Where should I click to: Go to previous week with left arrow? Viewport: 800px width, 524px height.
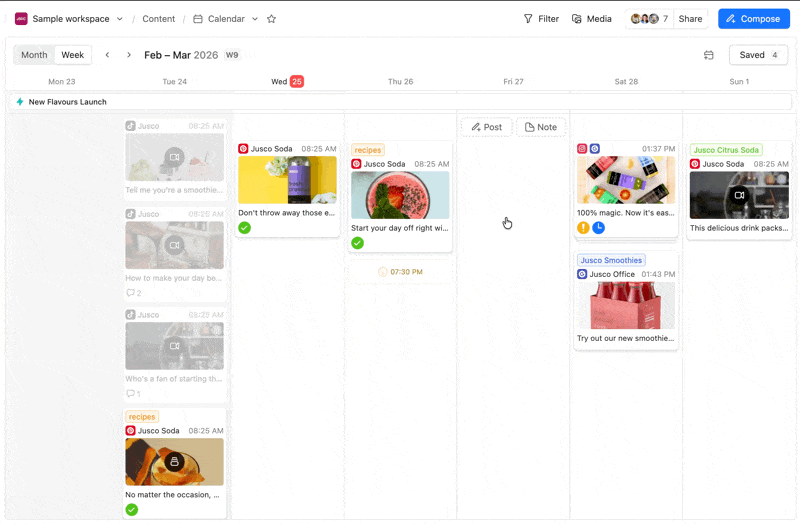[x=108, y=55]
